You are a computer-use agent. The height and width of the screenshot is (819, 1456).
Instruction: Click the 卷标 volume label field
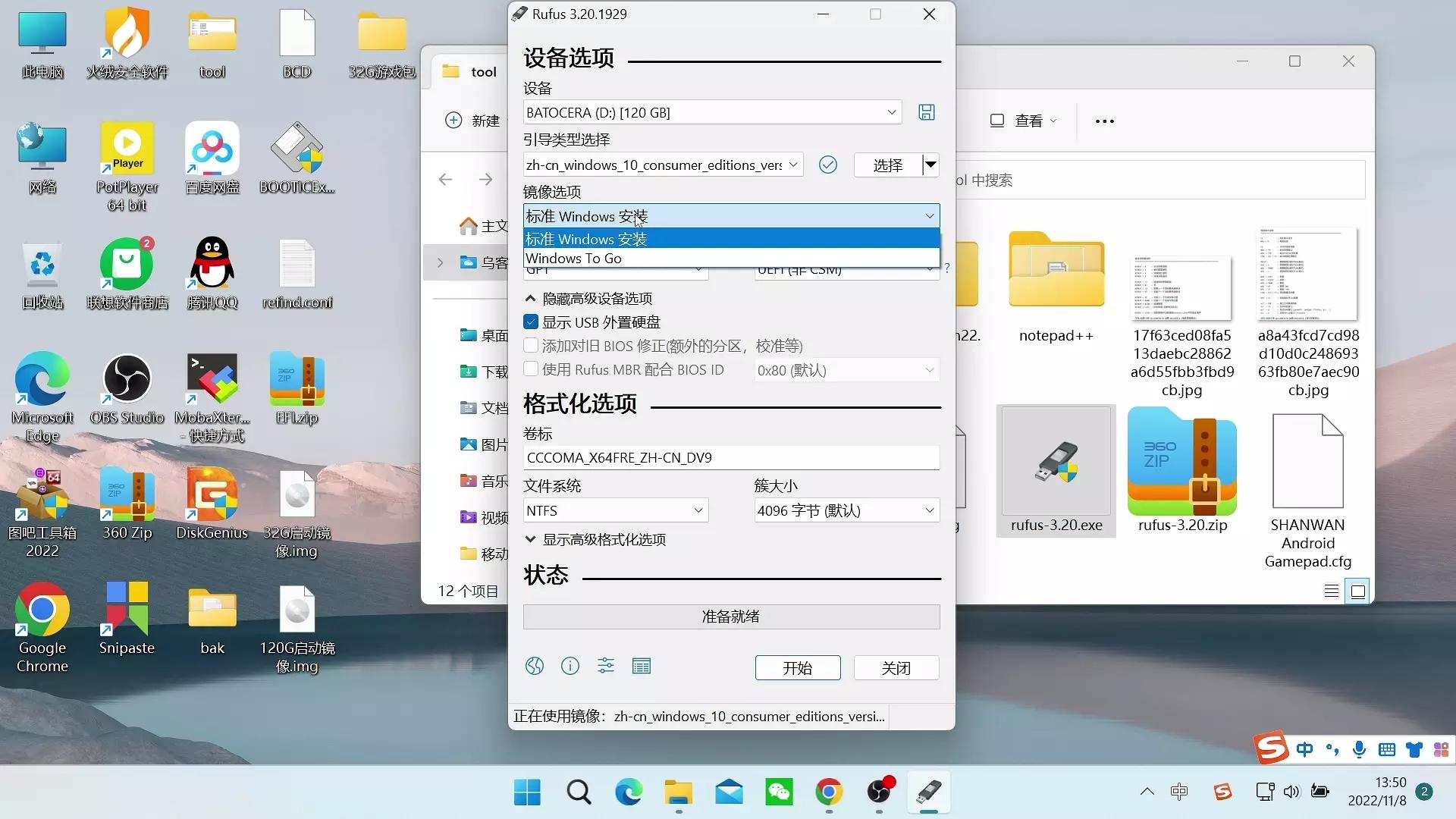730,457
